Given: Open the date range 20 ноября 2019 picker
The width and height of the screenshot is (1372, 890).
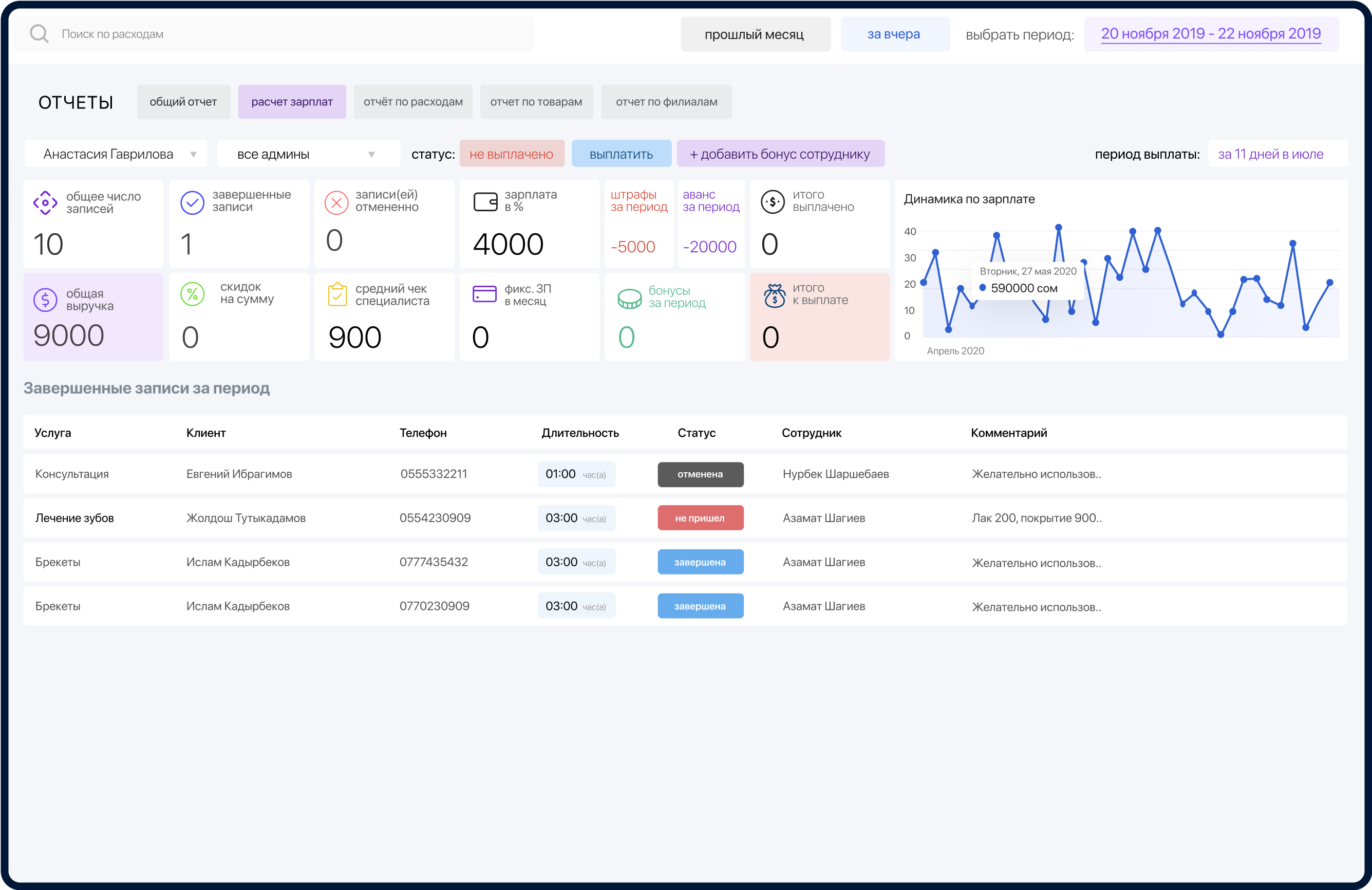Looking at the screenshot, I should [x=1211, y=33].
